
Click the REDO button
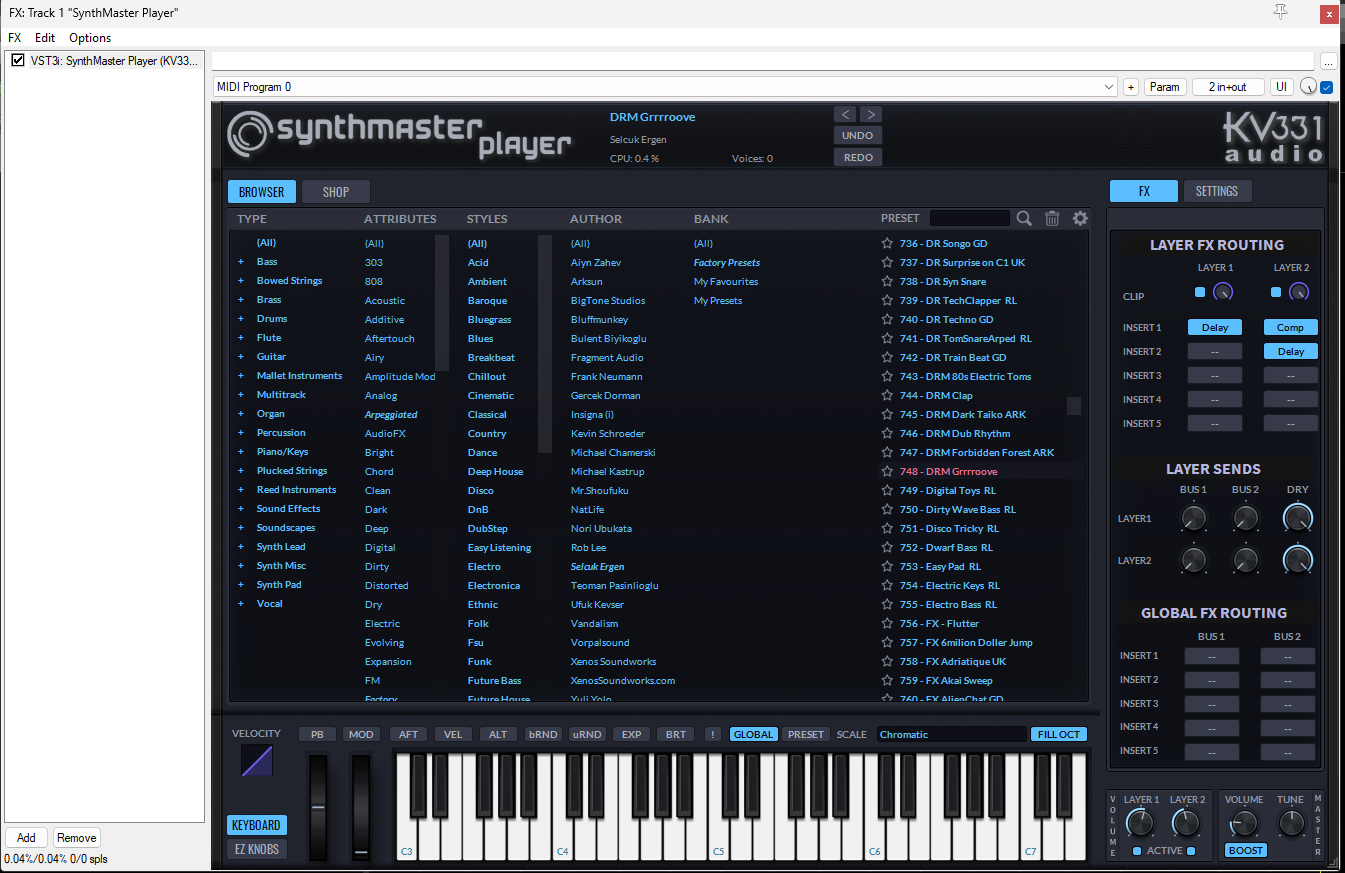click(x=858, y=157)
